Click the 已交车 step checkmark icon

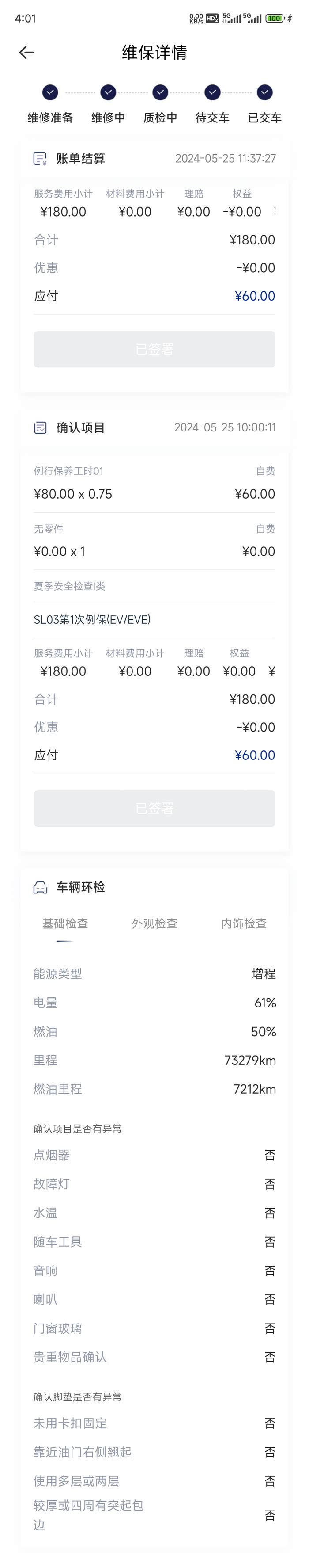264,92
